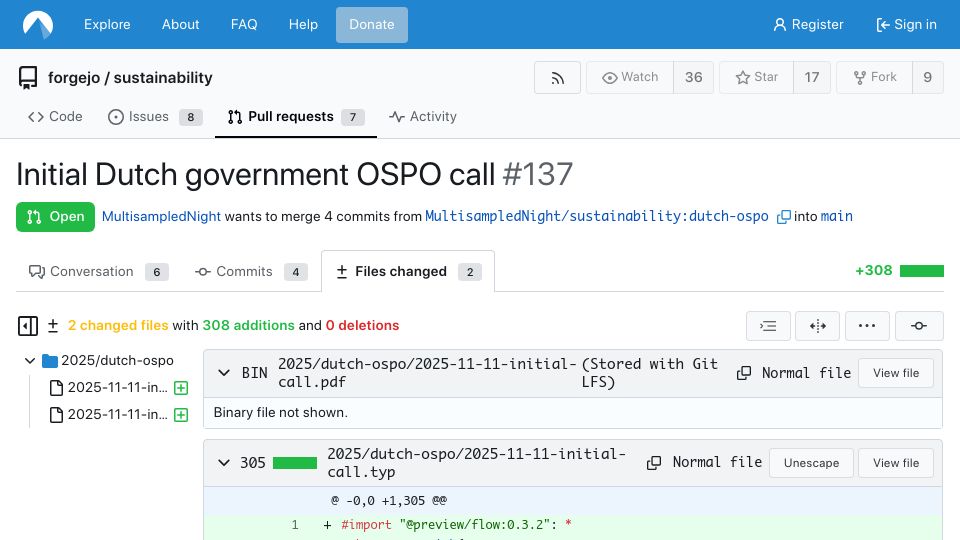Open MultisampledNight user profile
This screenshot has height=540, width=960.
point(161,217)
